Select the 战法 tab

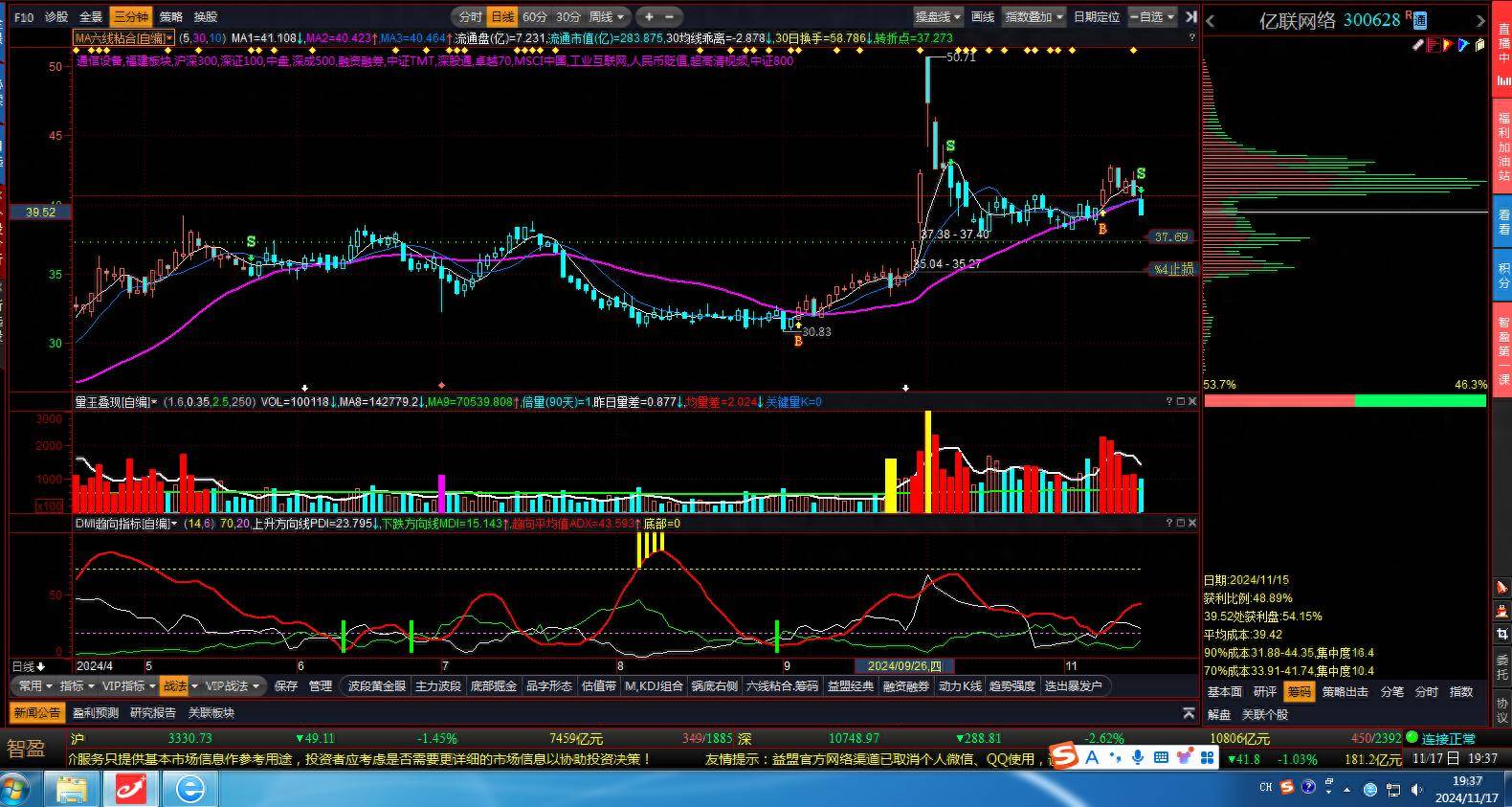tap(174, 685)
